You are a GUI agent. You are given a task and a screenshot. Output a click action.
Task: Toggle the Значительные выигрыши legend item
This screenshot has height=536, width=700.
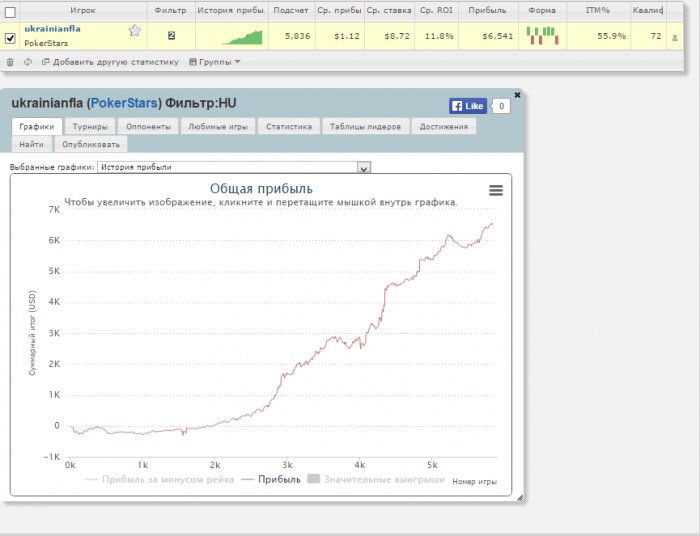[x=376, y=480]
